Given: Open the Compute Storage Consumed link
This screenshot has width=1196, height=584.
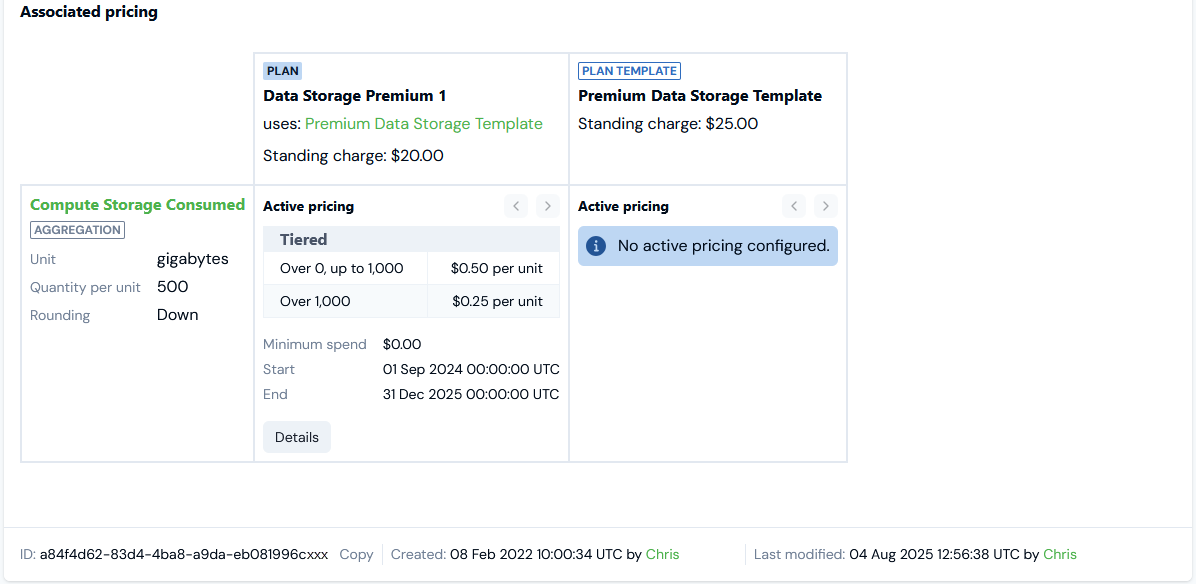Looking at the screenshot, I should pyautogui.click(x=137, y=204).
